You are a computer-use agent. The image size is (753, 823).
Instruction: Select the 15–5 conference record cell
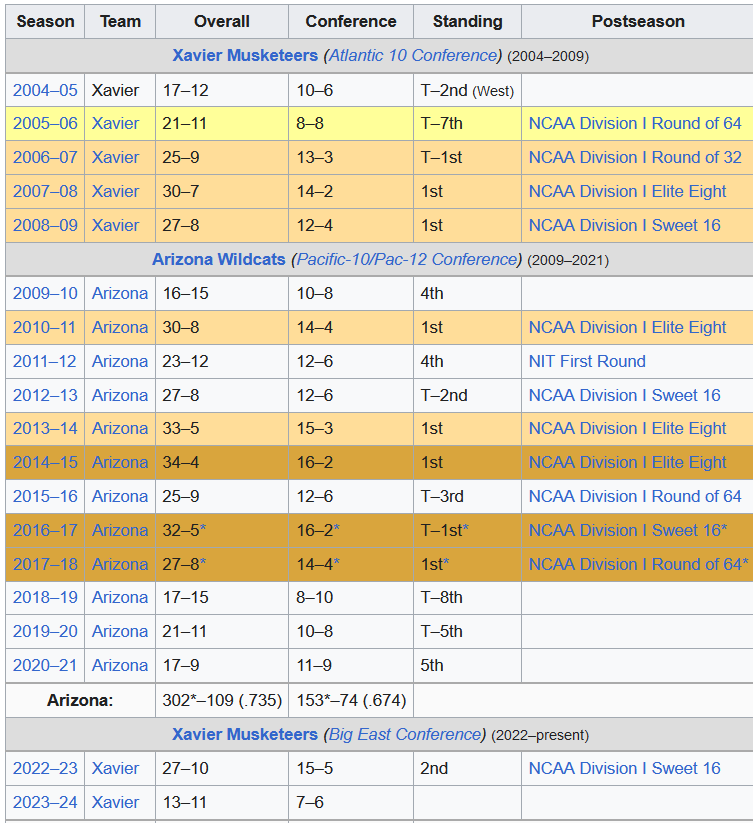tap(351, 768)
